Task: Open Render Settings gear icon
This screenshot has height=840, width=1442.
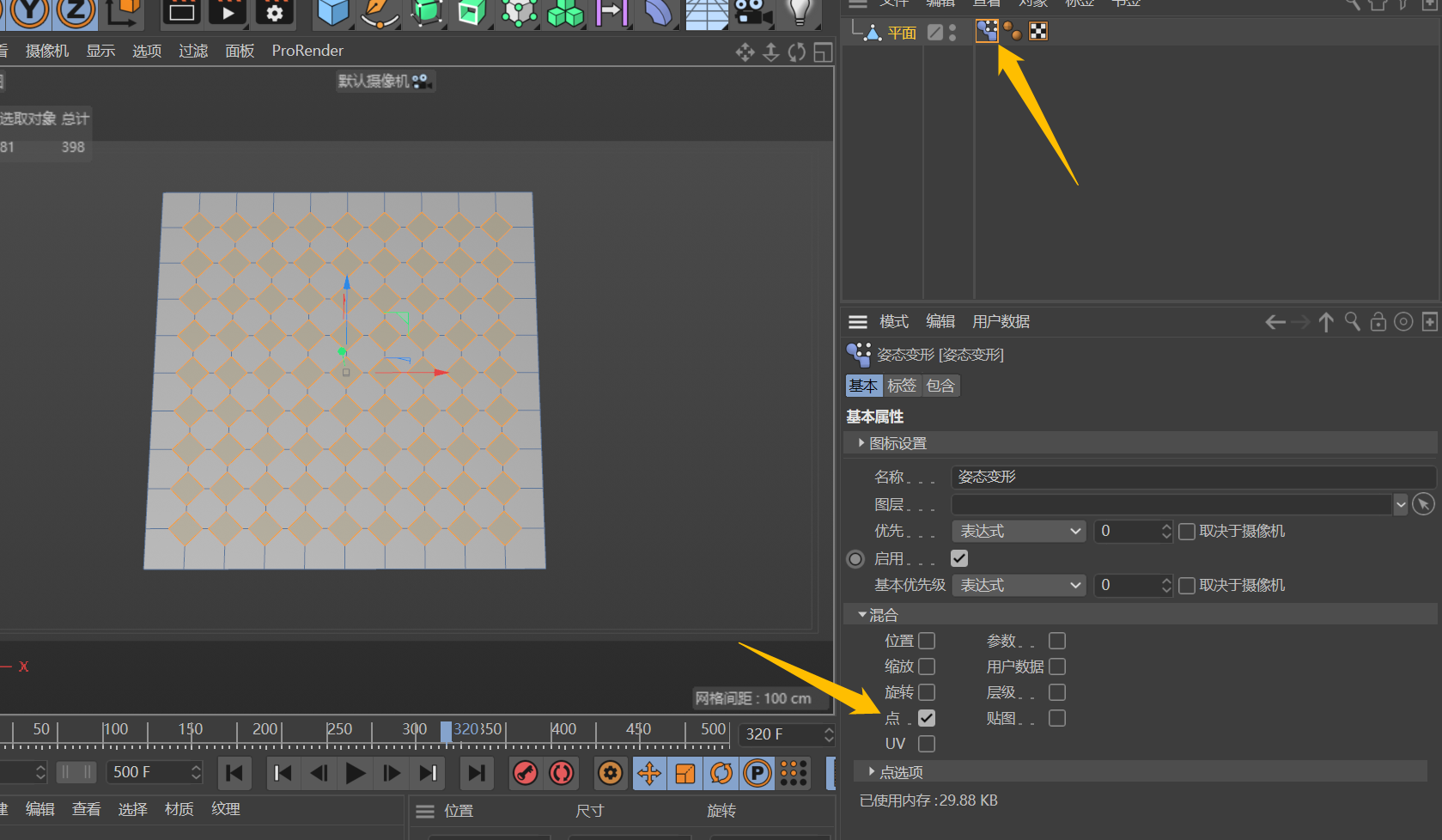Action: pyautogui.click(x=274, y=12)
